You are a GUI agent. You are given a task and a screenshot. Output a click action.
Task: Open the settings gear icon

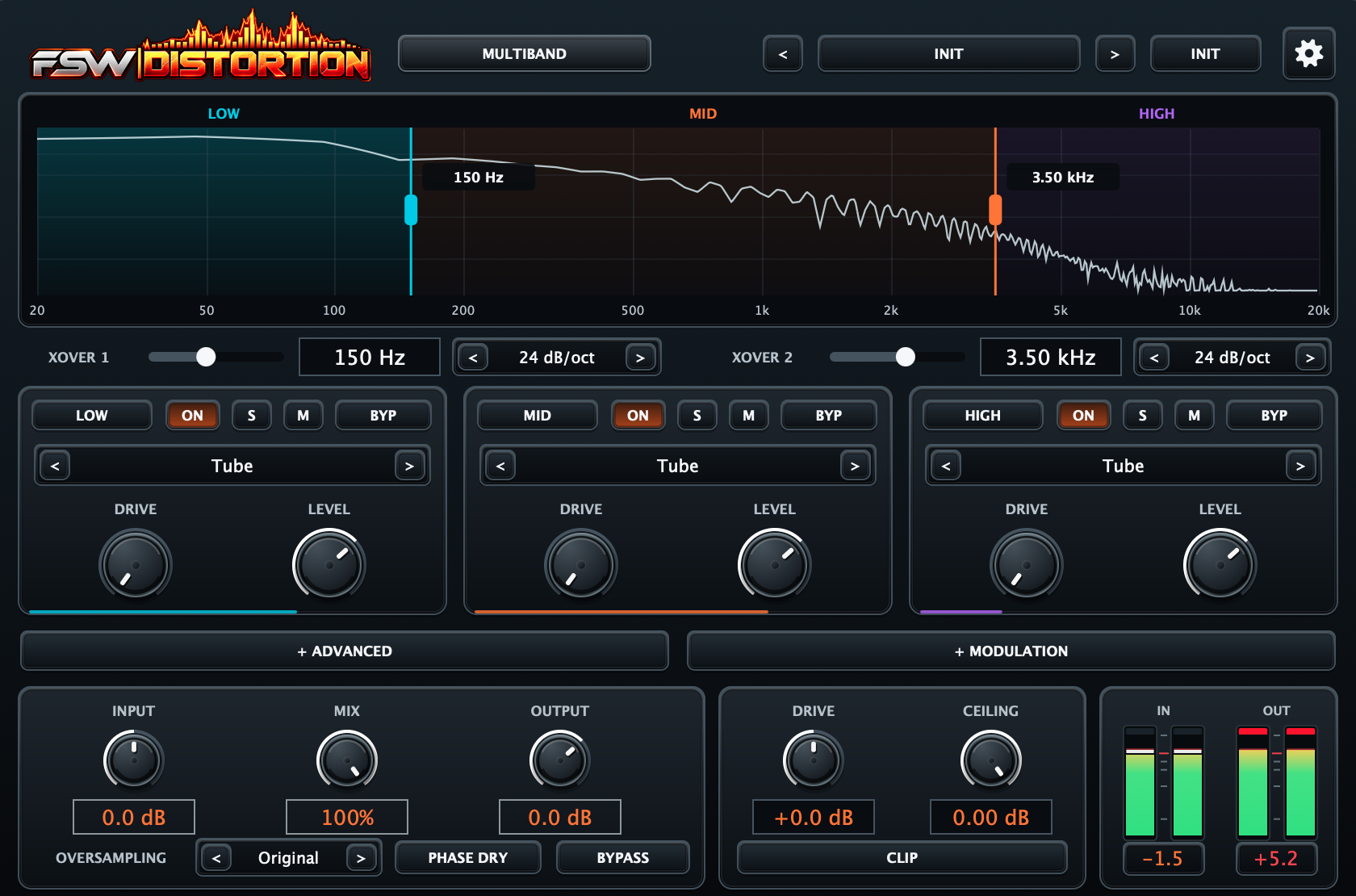point(1308,53)
